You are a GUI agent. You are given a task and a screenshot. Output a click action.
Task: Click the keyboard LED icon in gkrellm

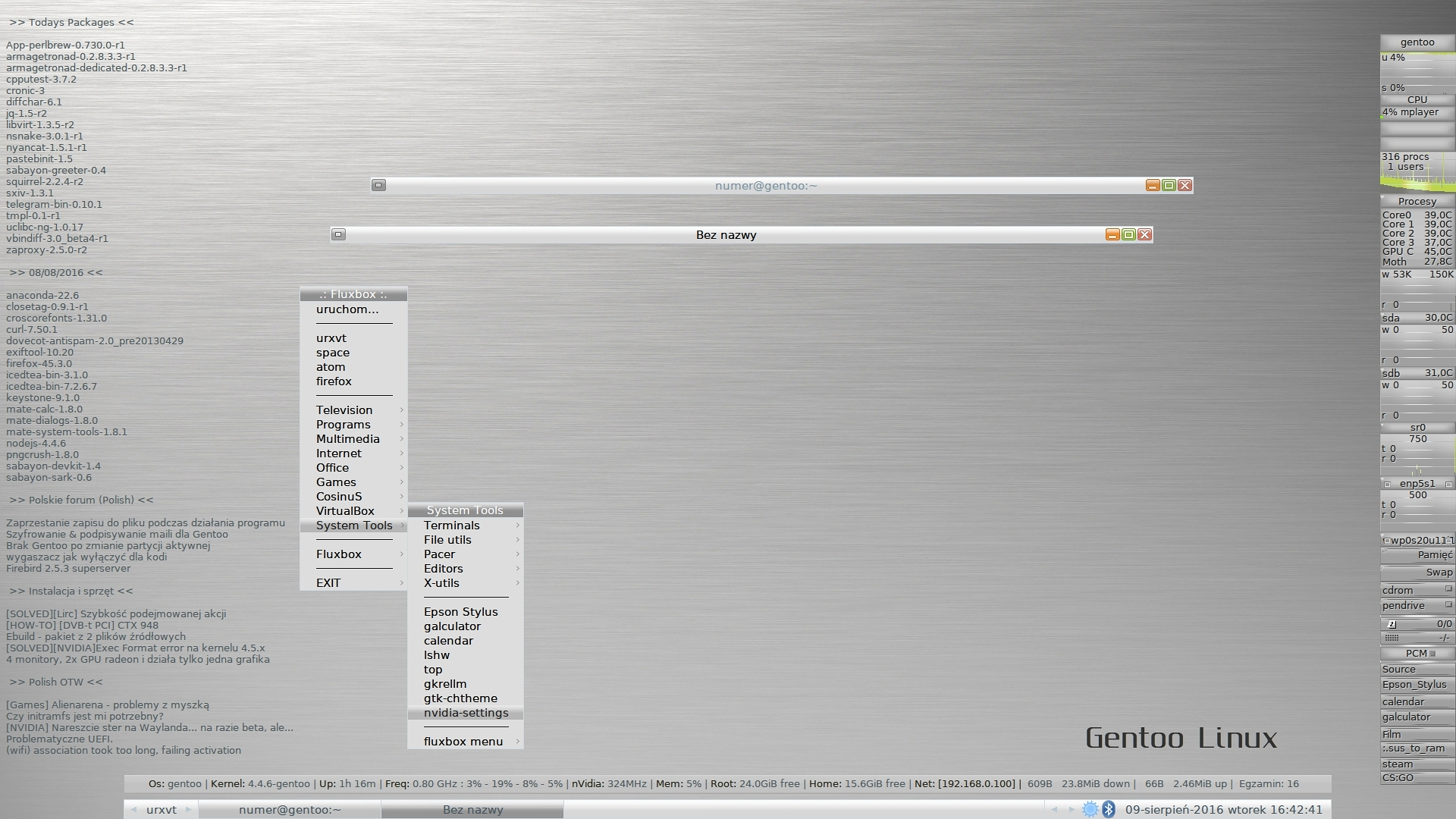(x=1392, y=638)
